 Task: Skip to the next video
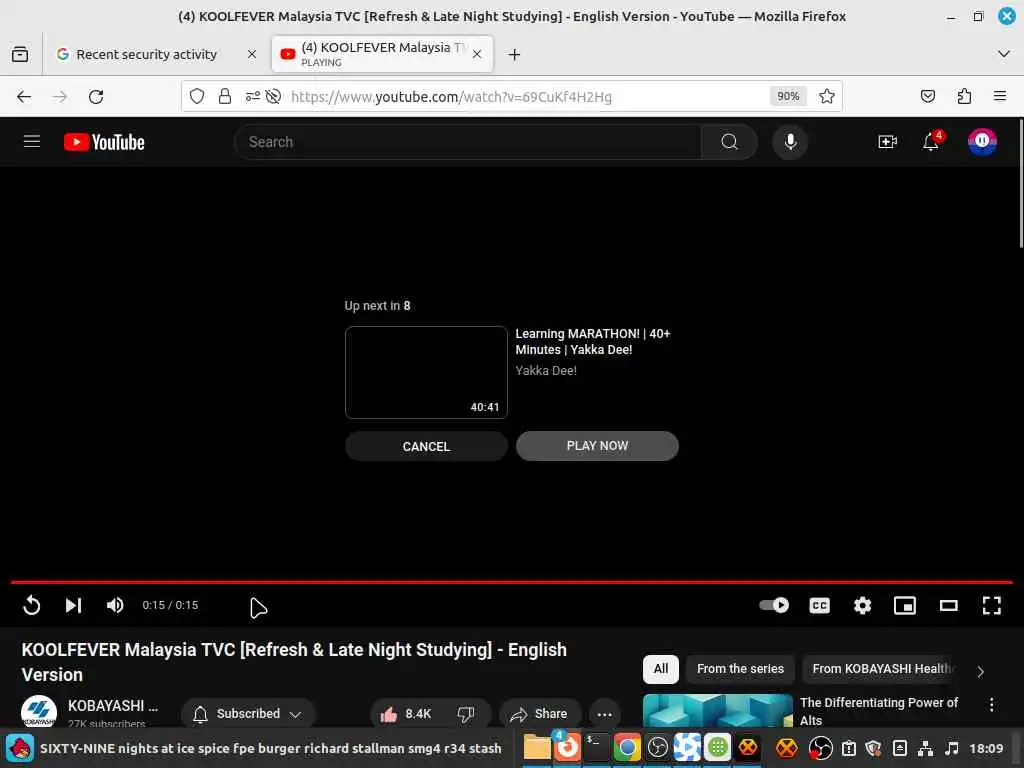(x=73, y=605)
